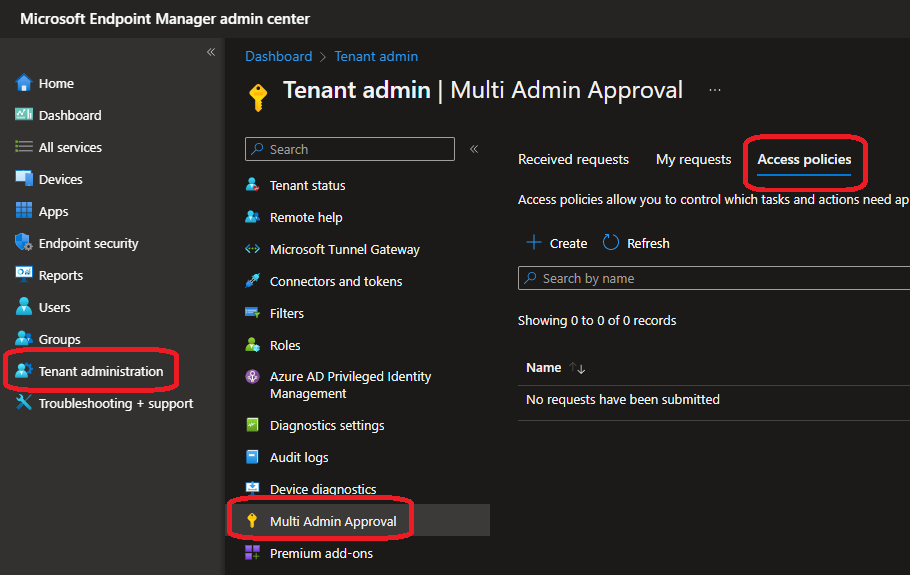Open the ellipsis more options menu
The image size is (910, 575).
click(x=714, y=90)
